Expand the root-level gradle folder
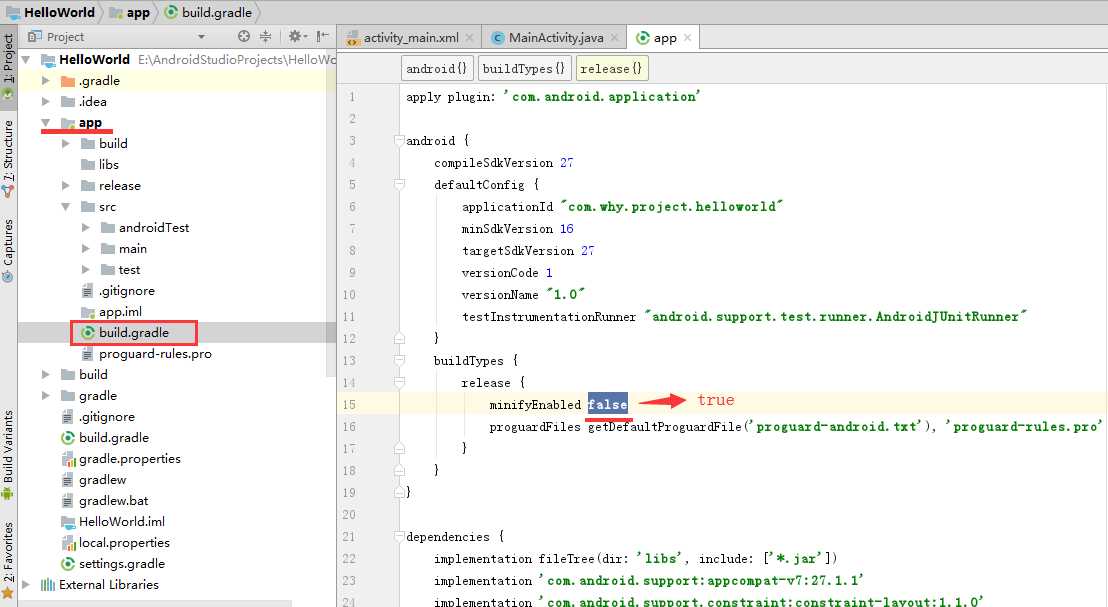This screenshot has width=1108, height=607. point(46,396)
